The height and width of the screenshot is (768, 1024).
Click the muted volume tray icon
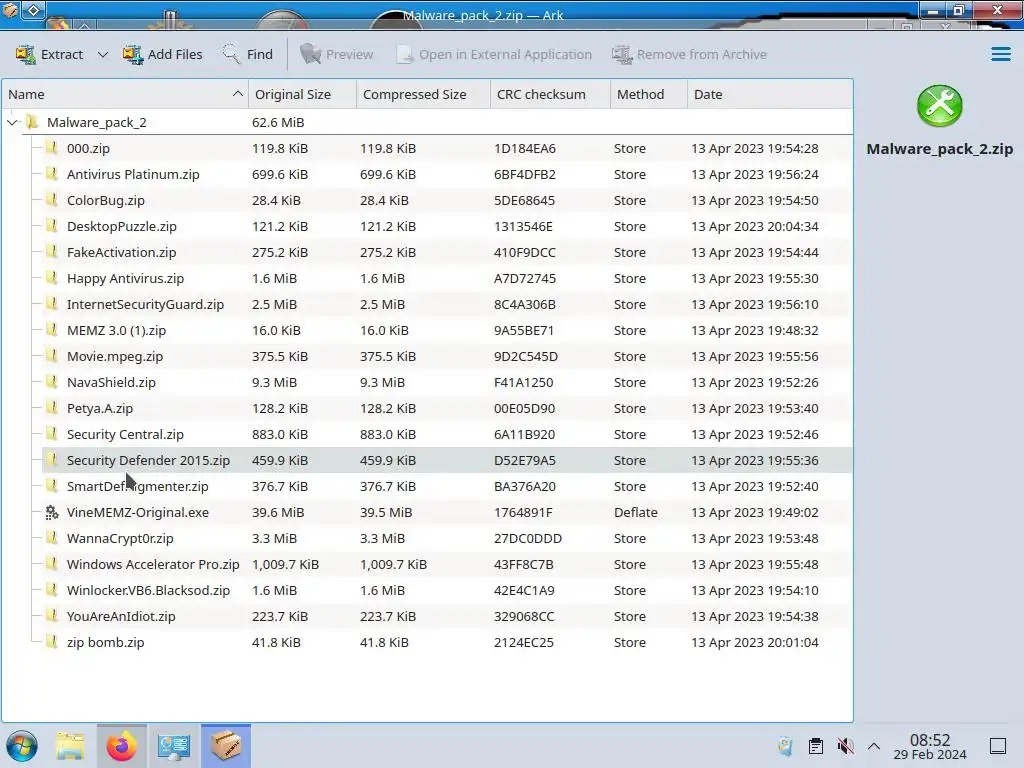tap(845, 746)
